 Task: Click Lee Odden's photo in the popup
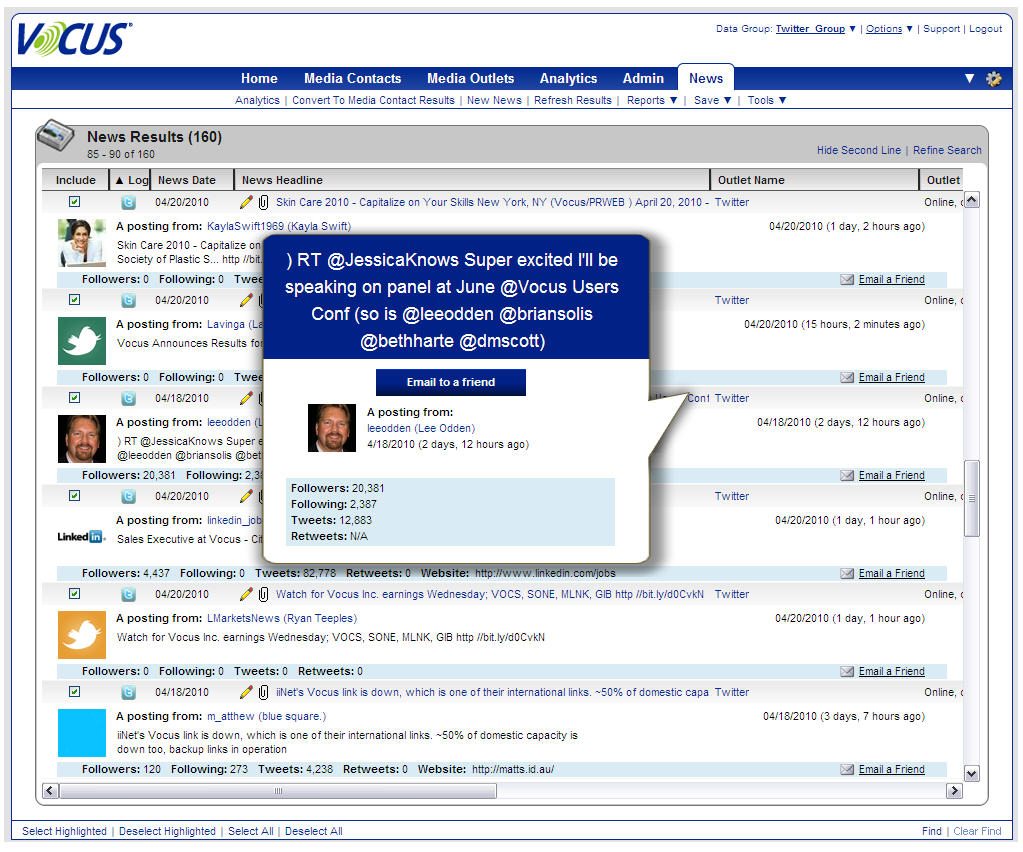[331, 428]
